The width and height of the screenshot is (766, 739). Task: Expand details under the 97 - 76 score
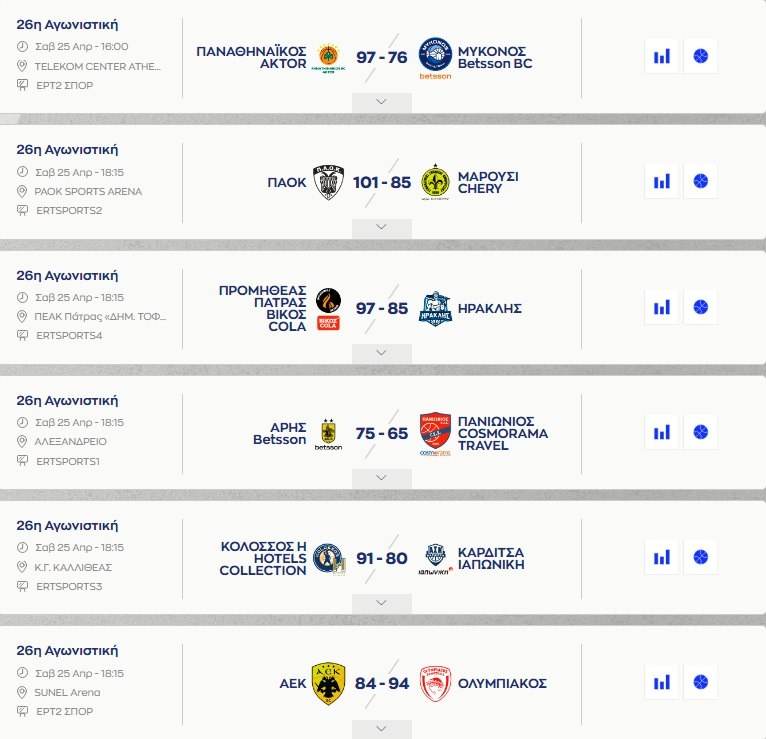[x=381, y=102]
